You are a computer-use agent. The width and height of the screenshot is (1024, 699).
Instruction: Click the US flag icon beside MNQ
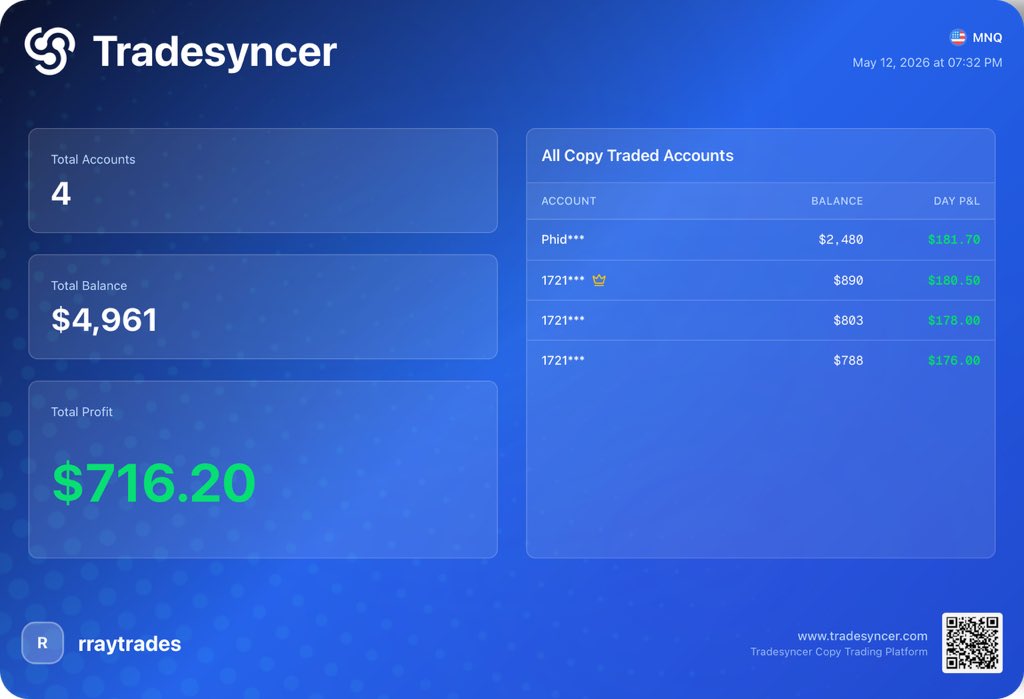957,37
